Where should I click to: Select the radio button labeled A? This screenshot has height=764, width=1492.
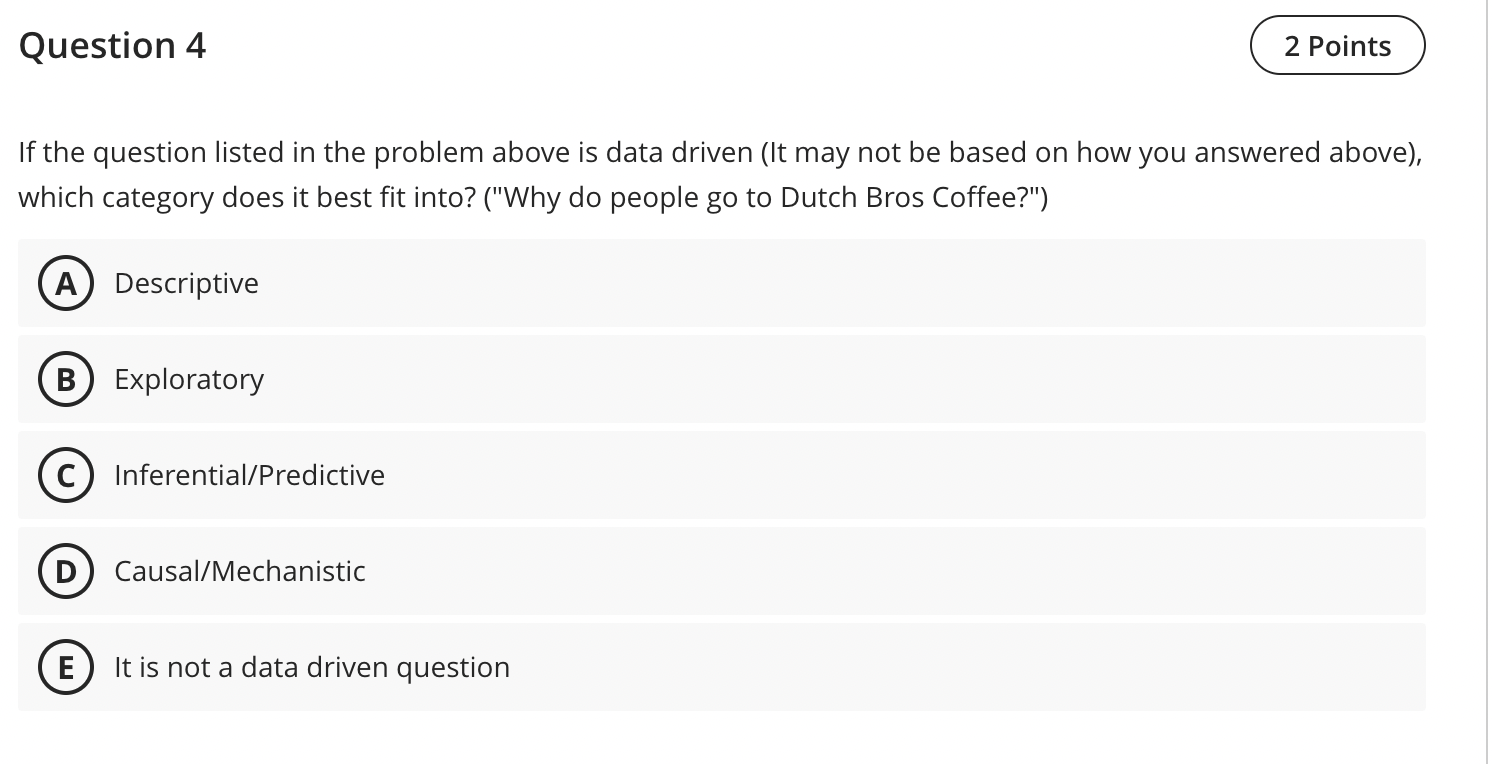[66, 283]
